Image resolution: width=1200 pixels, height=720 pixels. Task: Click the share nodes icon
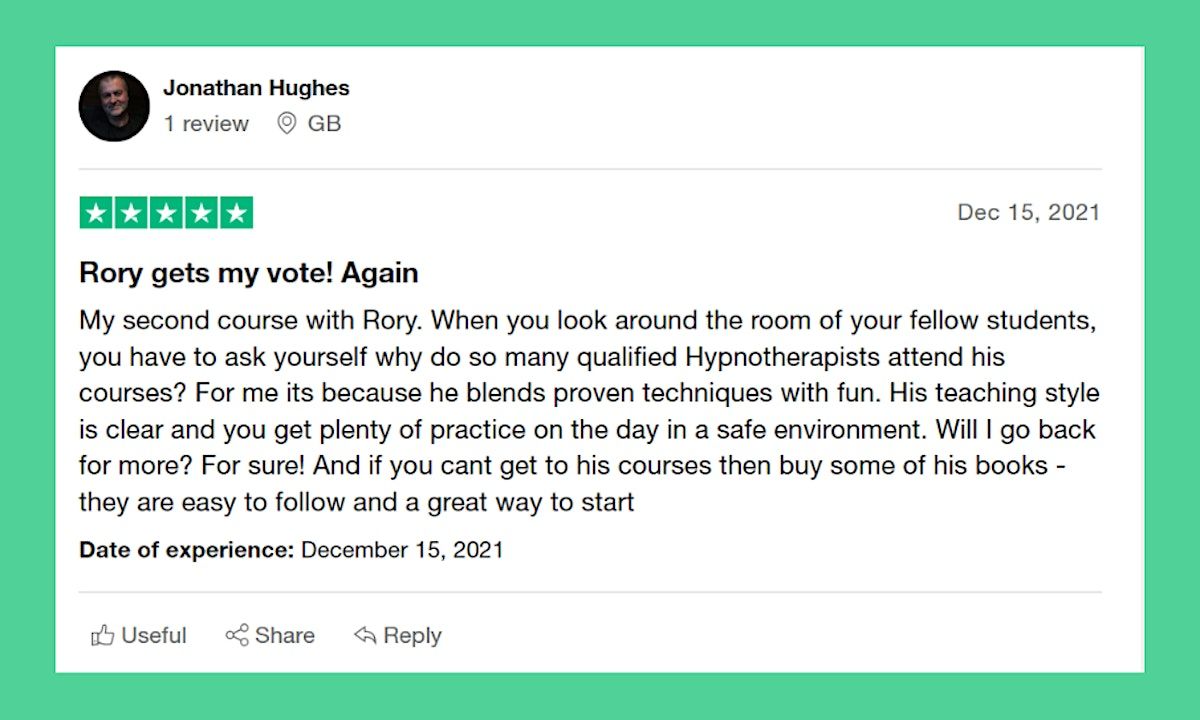[x=237, y=636]
